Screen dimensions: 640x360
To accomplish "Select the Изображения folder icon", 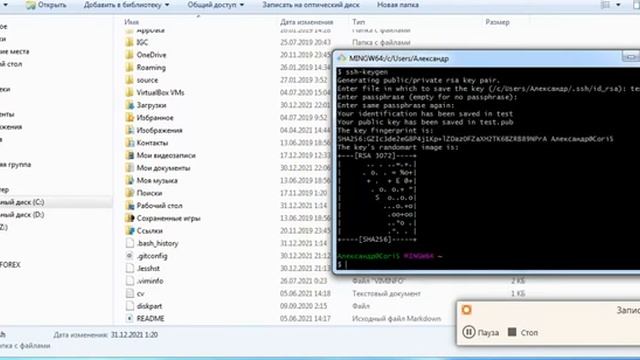I will tap(129, 130).
